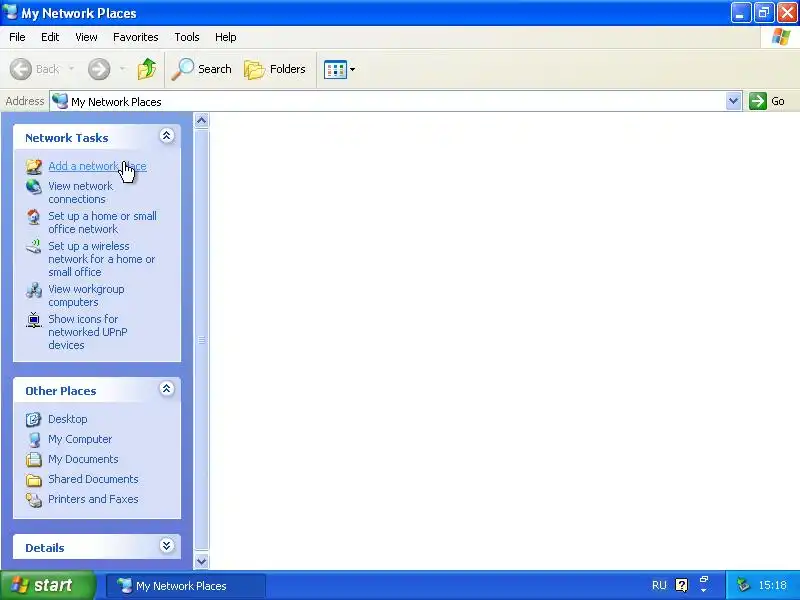Open Set up a home or small office network
Viewport: 800px width, 600px height.
point(102,222)
